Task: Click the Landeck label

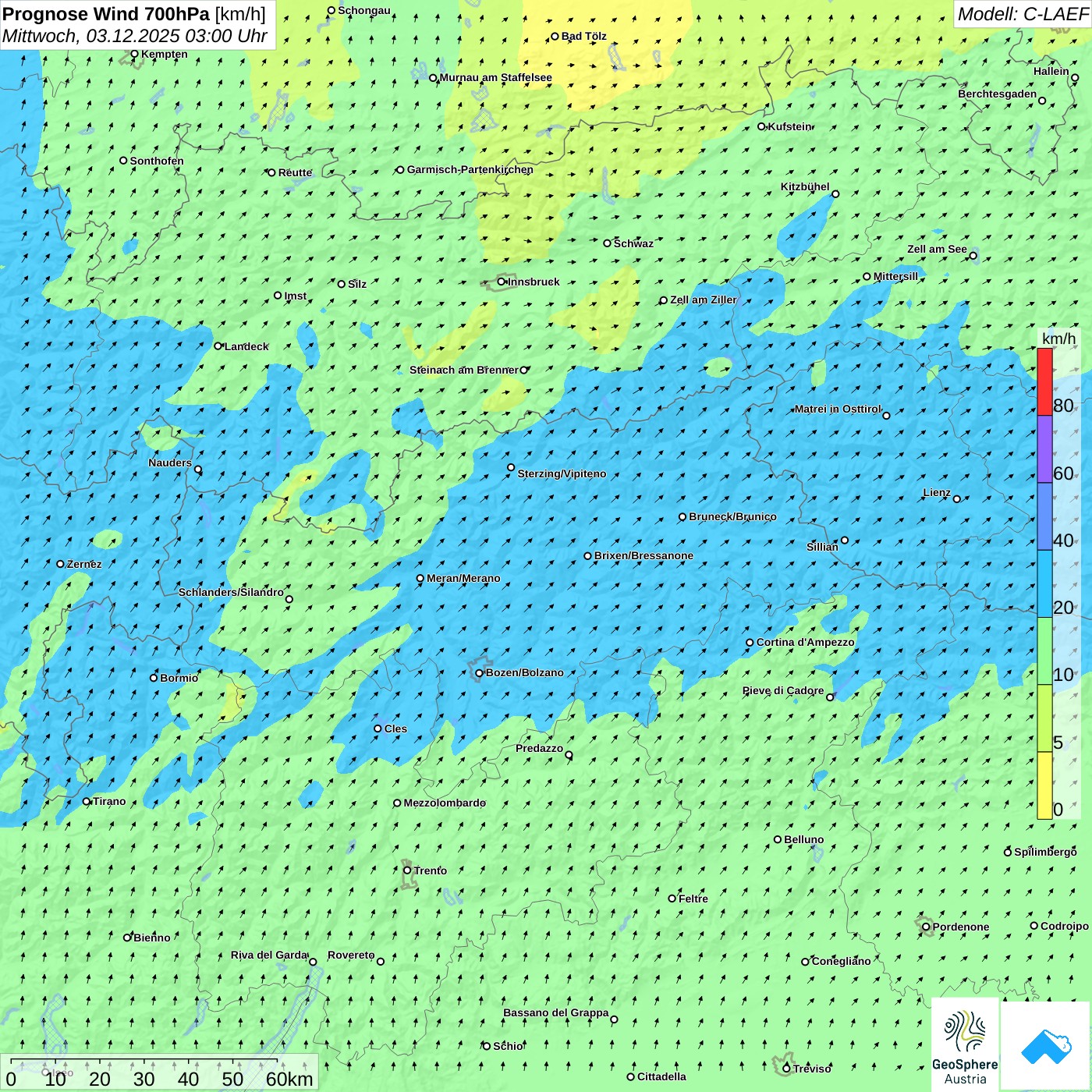Action: point(246,346)
